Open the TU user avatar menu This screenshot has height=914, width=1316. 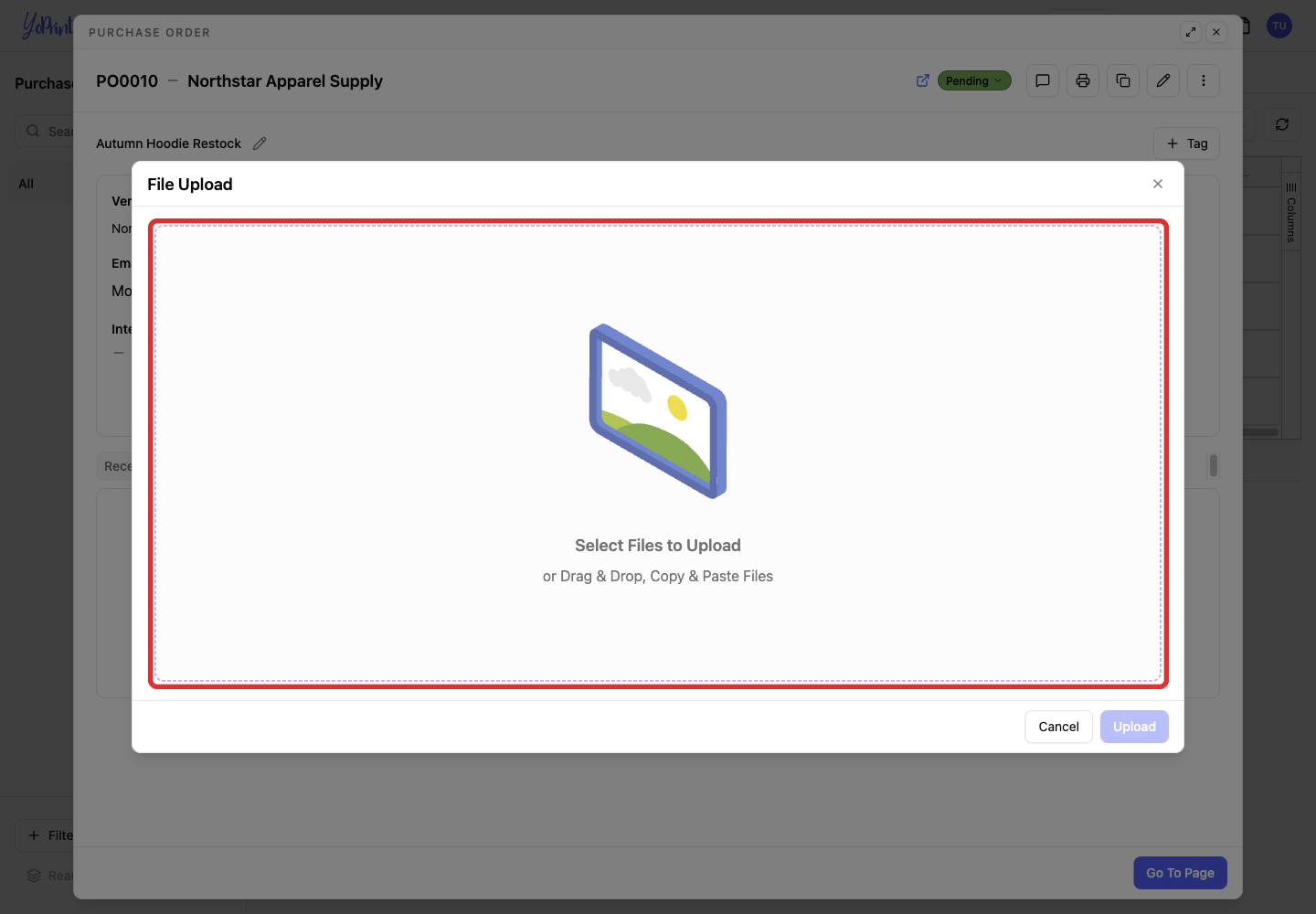click(x=1279, y=26)
